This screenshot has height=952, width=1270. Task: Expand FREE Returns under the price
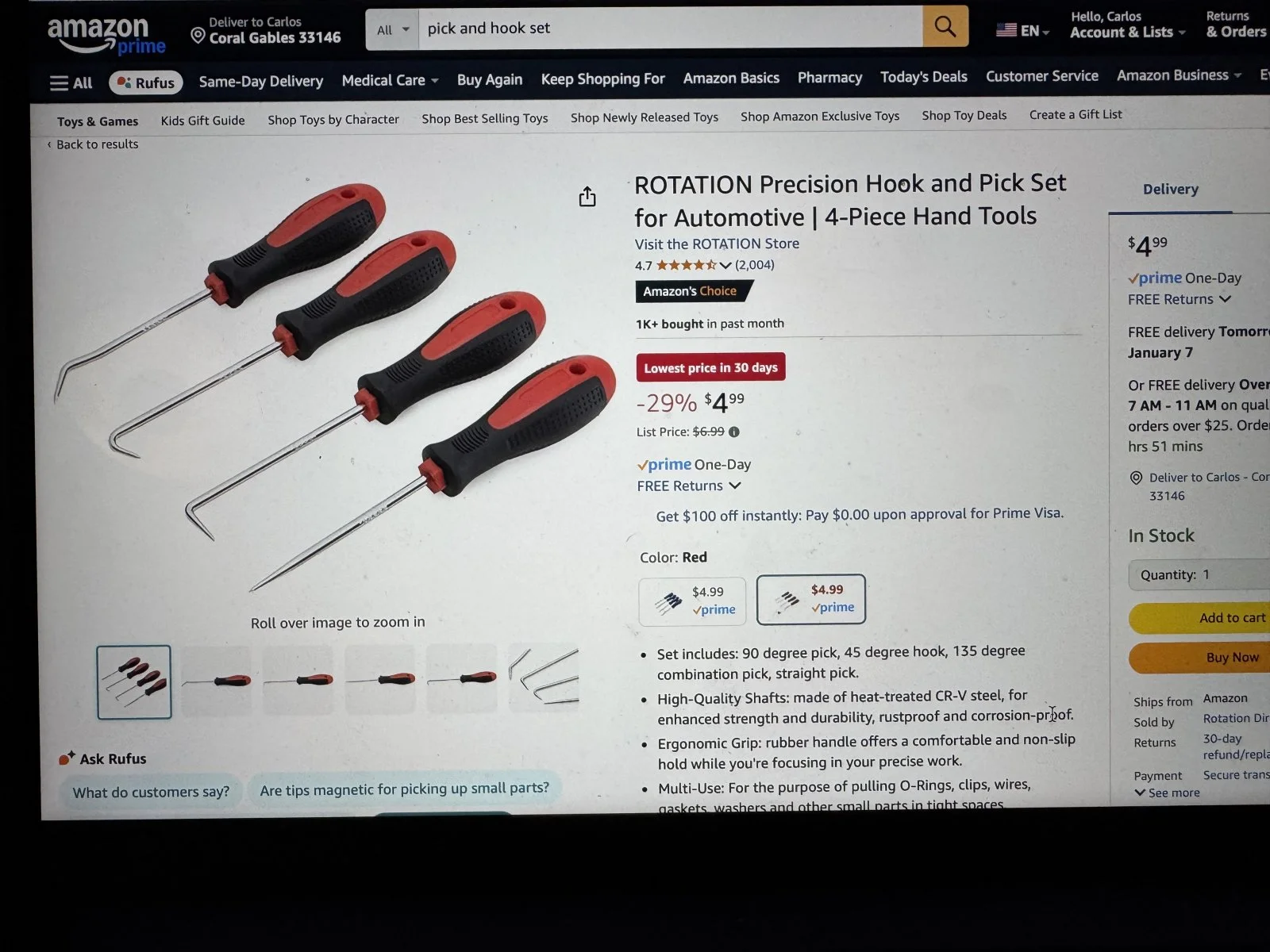(x=689, y=486)
